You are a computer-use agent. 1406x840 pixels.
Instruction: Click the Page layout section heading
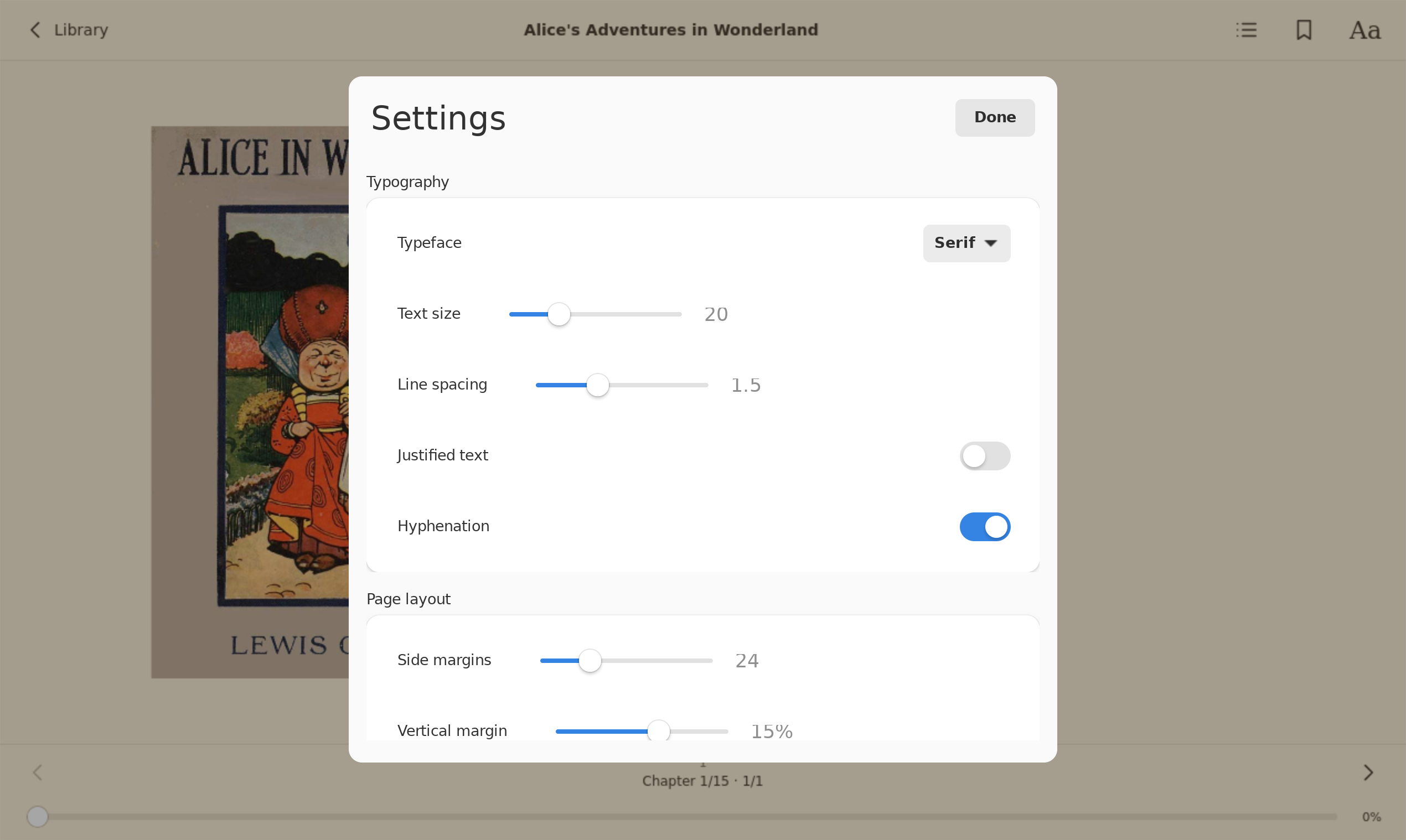coord(409,599)
